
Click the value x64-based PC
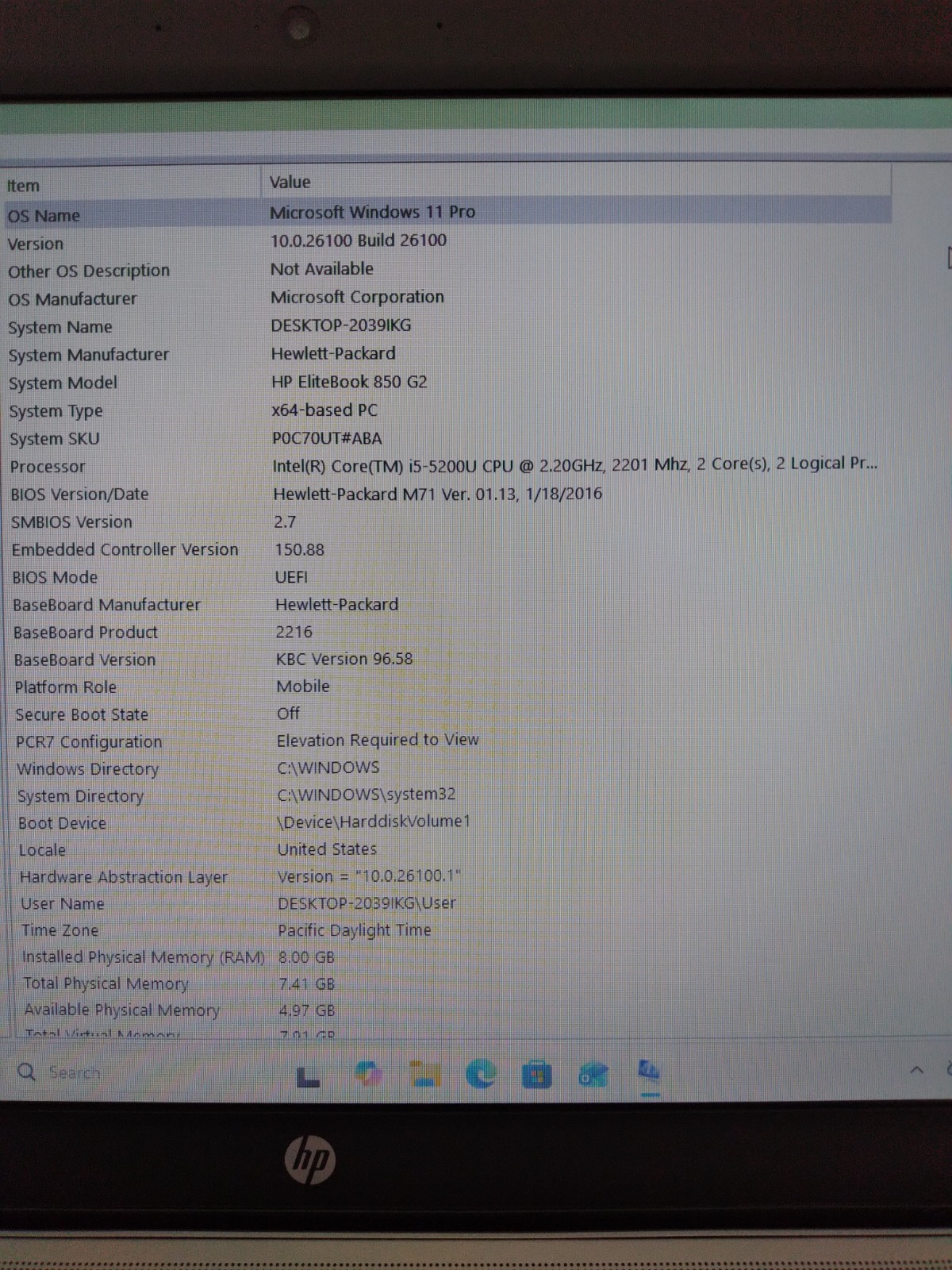324,410
